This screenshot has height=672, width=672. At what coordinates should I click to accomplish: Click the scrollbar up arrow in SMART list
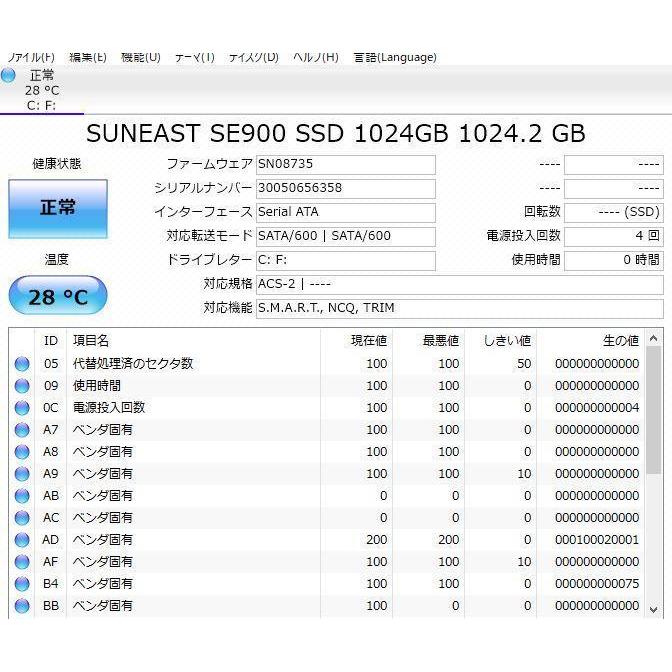point(654,339)
